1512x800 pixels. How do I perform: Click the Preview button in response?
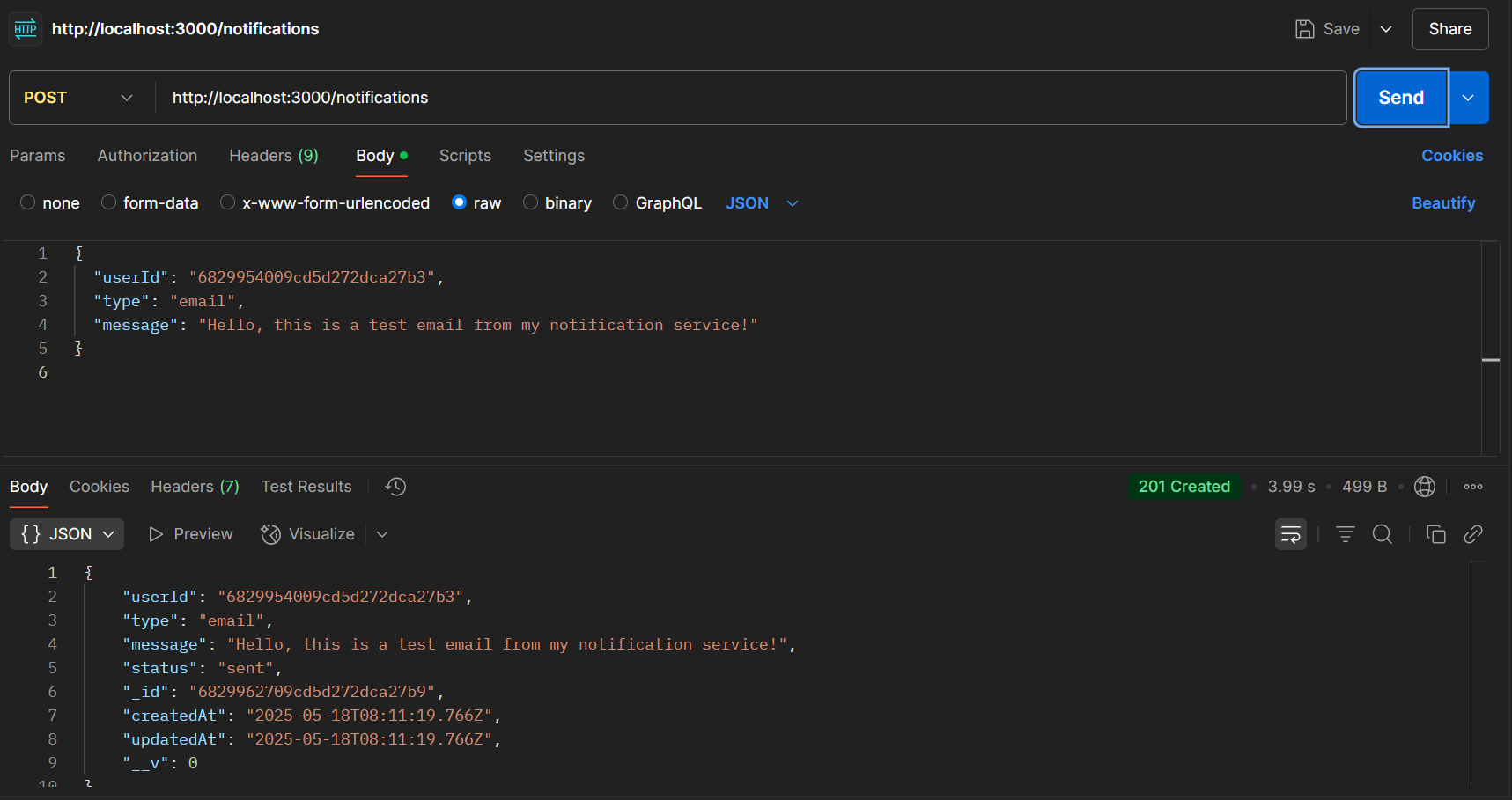coord(190,534)
